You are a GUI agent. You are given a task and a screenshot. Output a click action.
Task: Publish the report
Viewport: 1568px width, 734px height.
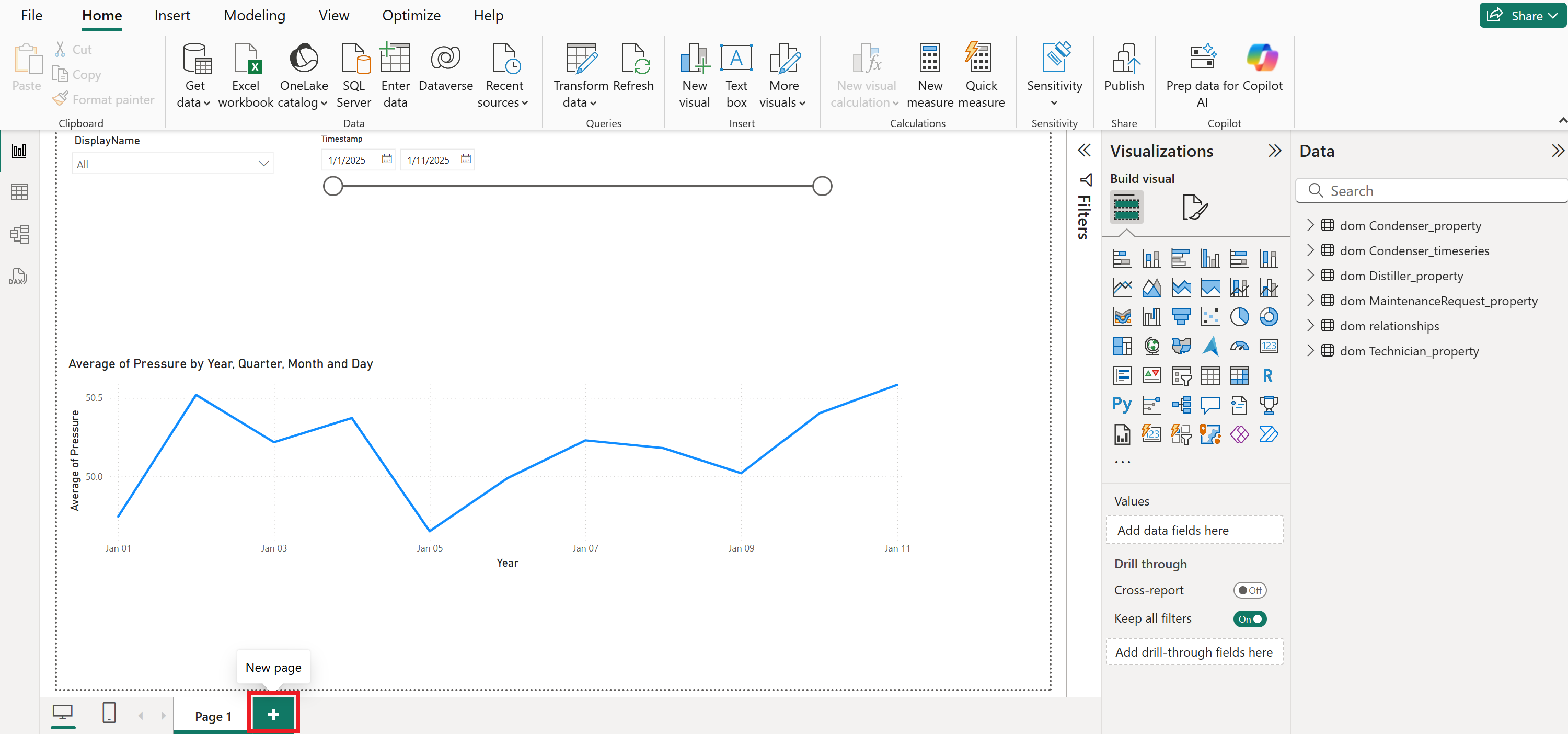click(1124, 67)
